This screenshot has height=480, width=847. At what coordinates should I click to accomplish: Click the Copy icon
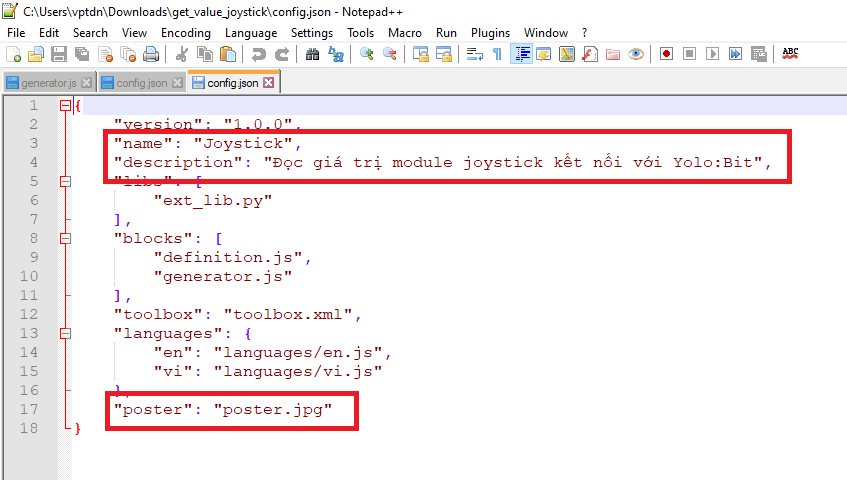pos(205,54)
